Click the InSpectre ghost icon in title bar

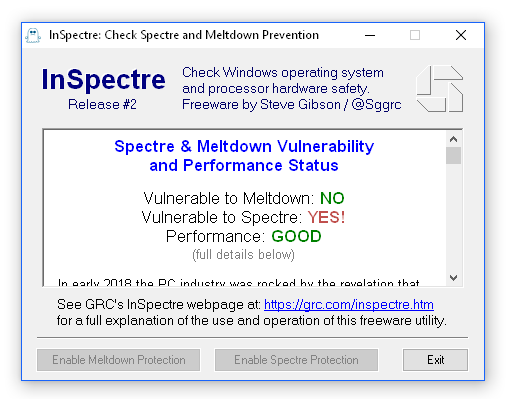(x=33, y=35)
